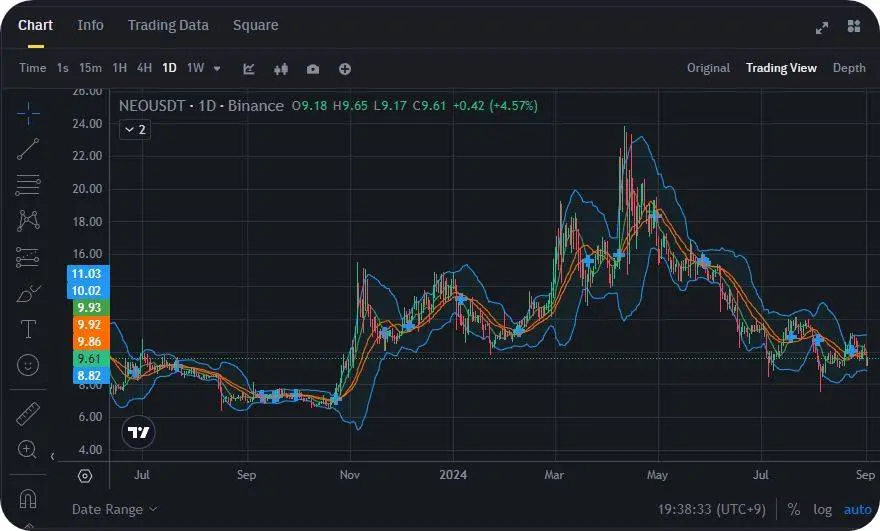The image size is (880, 531).
Task: Click the 8.82 blue price label
Action: coord(90,376)
